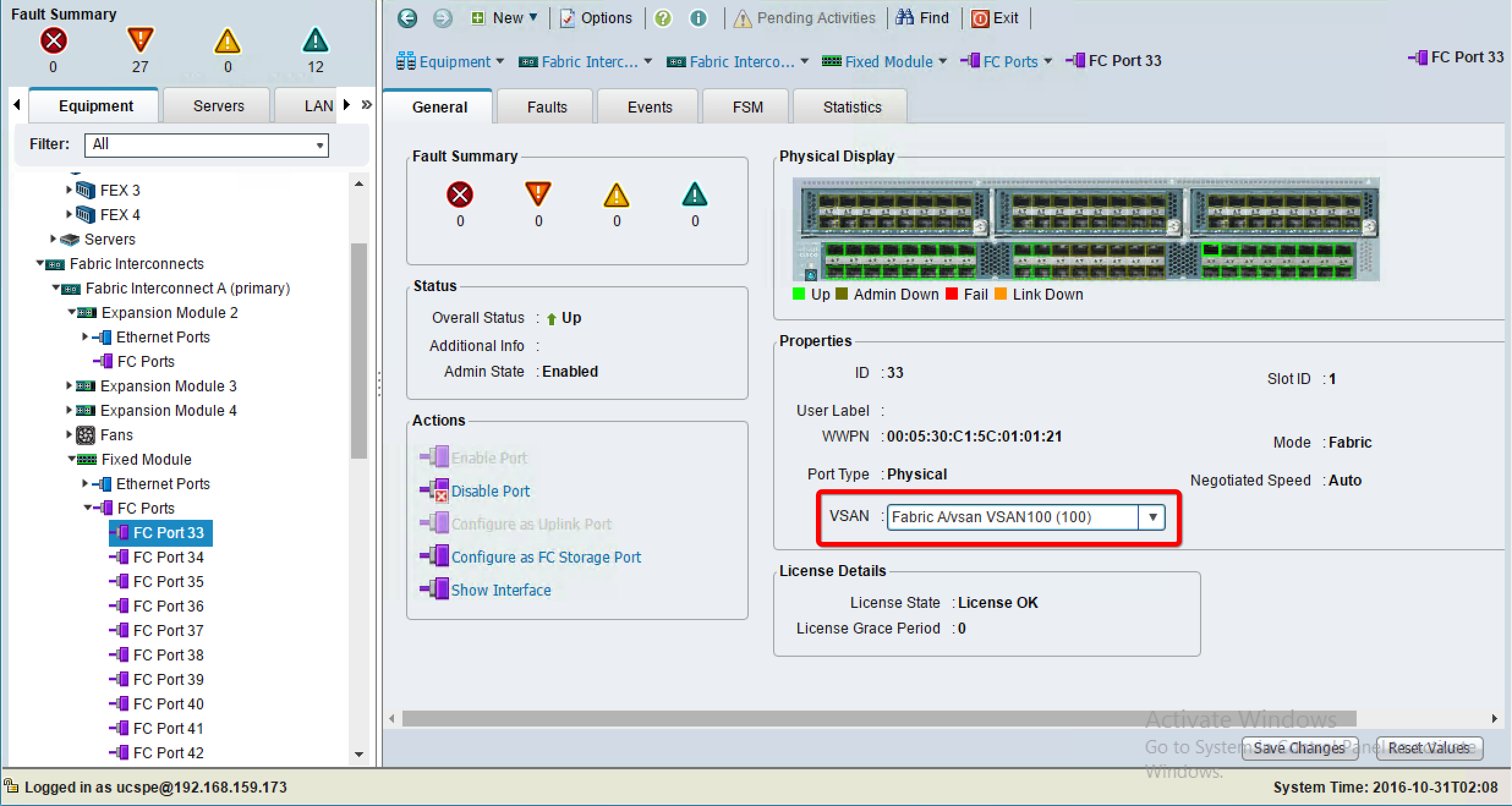The width and height of the screenshot is (1512, 806).
Task: Open the Fixed Module breadcrumb dropdown arrow
Action: click(x=942, y=61)
